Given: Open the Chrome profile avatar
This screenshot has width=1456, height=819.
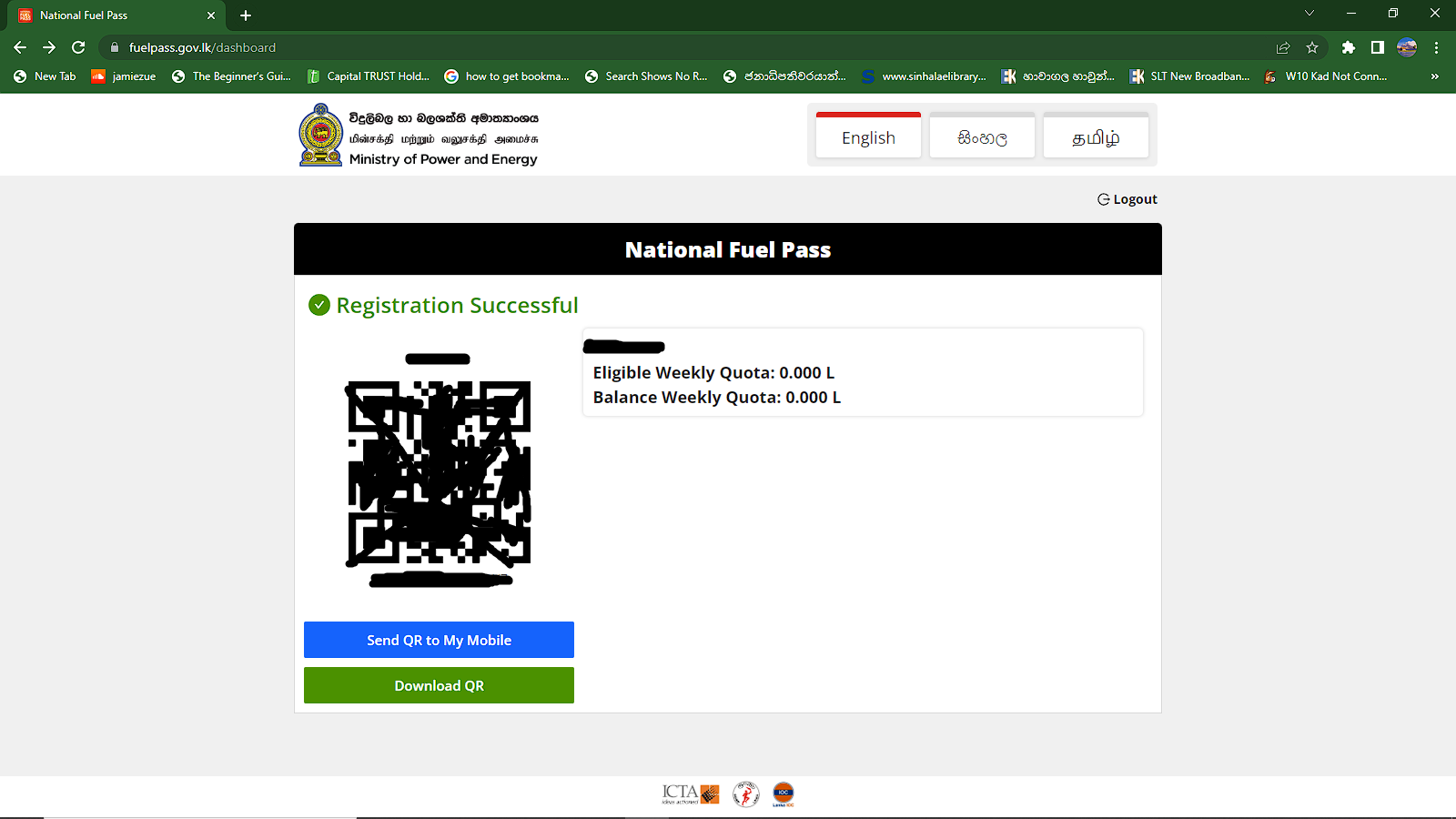Looking at the screenshot, I should tap(1407, 47).
